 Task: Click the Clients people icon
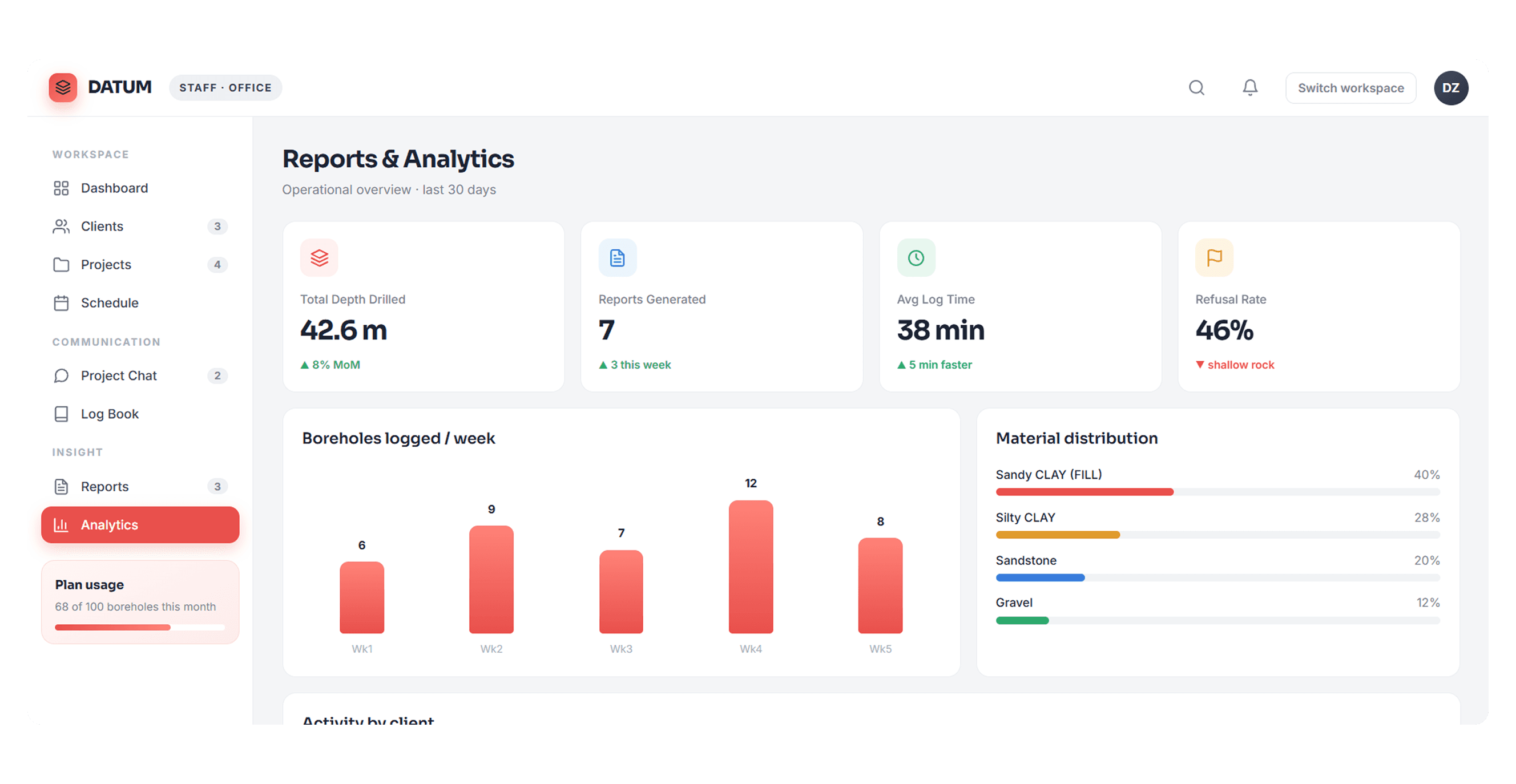tap(61, 227)
